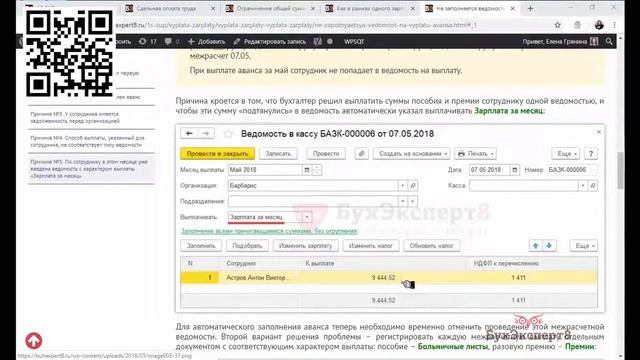Open the updates counter showing 17
The height and width of the screenshot is (360, 640).
148,41
